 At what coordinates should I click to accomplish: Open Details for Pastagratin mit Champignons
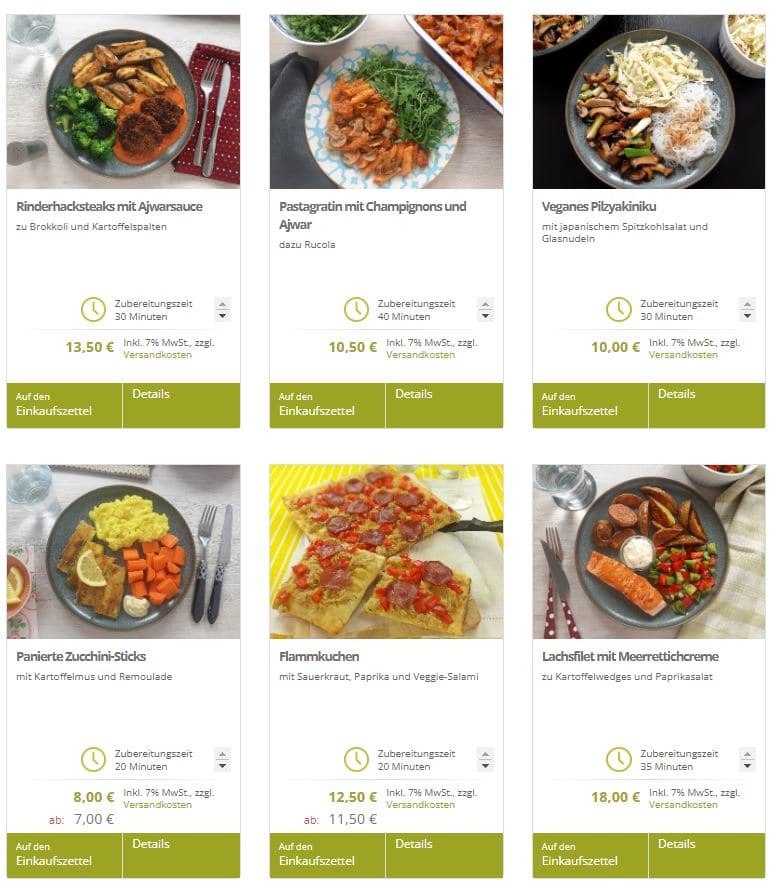[x=444, y=405]
